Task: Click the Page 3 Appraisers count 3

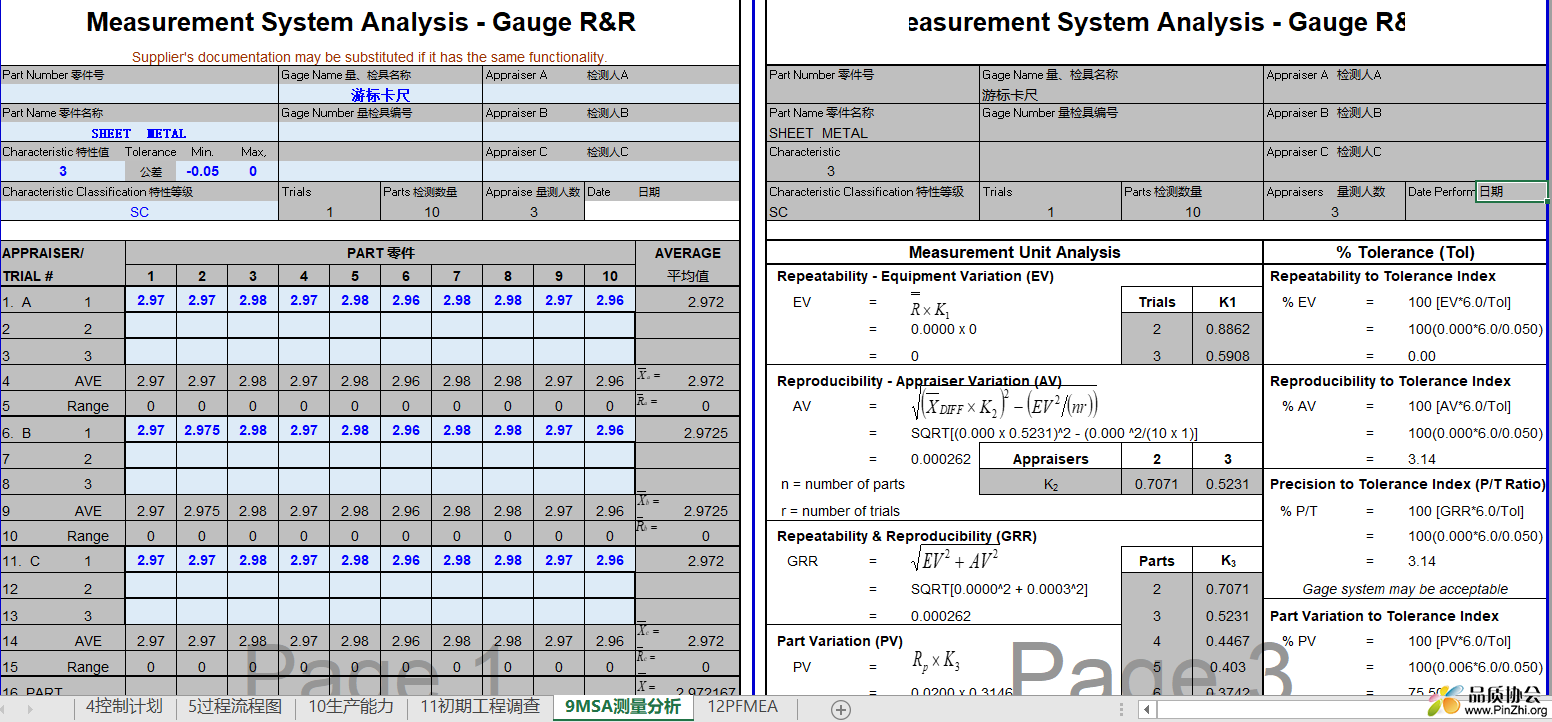Action: [x=1334, y=212]
